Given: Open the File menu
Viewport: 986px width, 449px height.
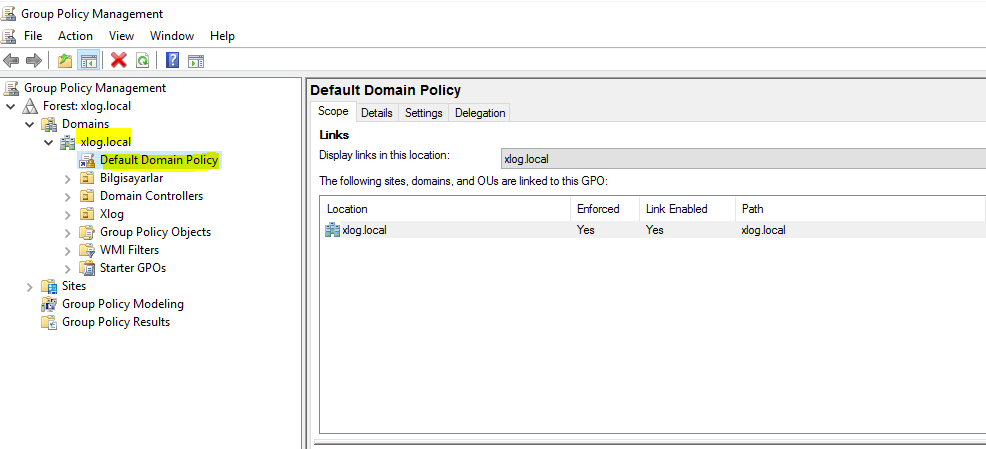Looking at the screenshot, I should [x=33, y=36].
